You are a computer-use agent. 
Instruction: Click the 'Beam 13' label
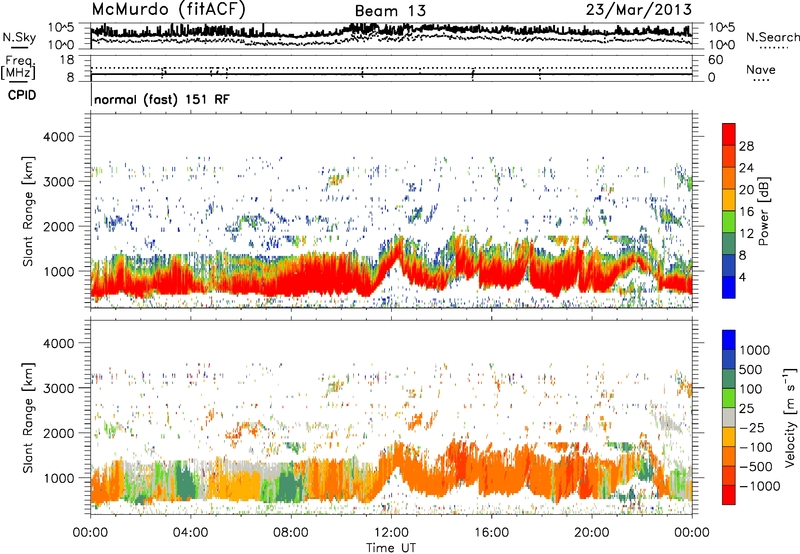tap(390, 11)
